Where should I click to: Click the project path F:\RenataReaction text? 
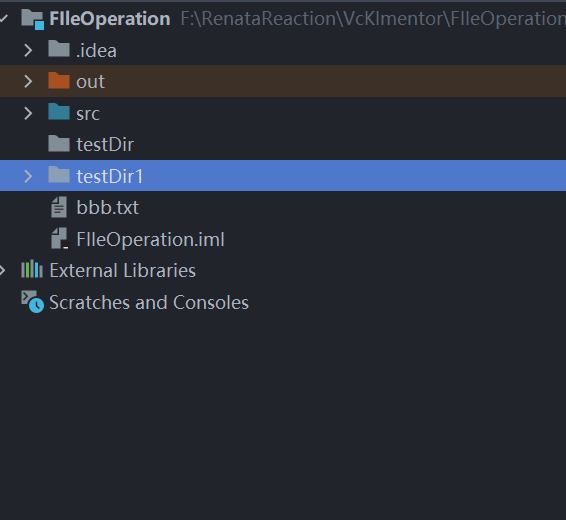click(373, 19)
